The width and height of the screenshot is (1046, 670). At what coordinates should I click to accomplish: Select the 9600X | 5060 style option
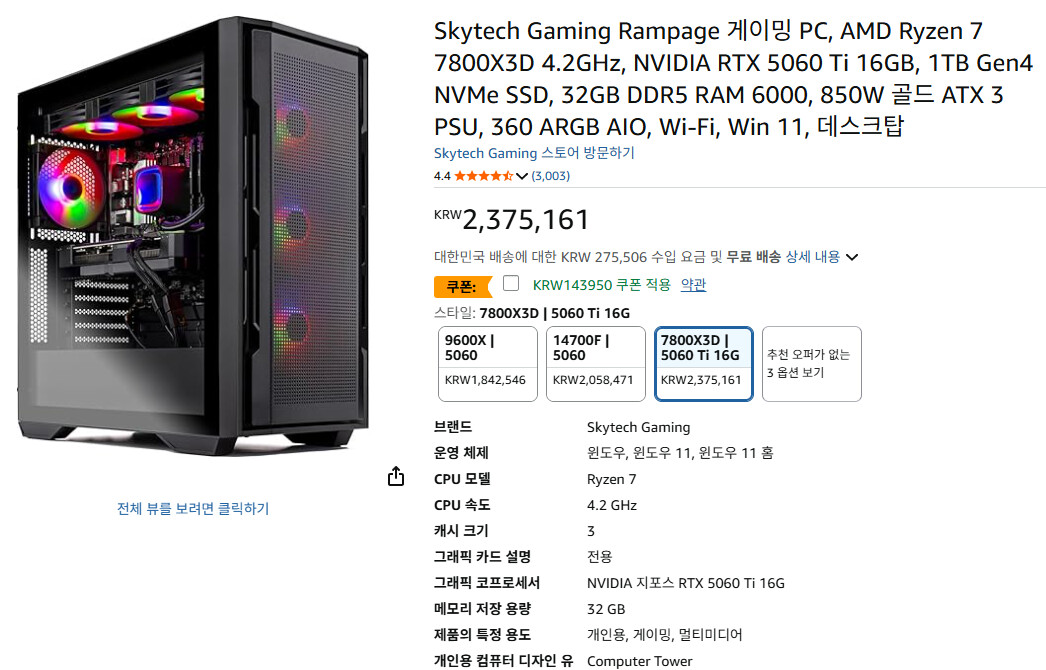coord(488,364)
